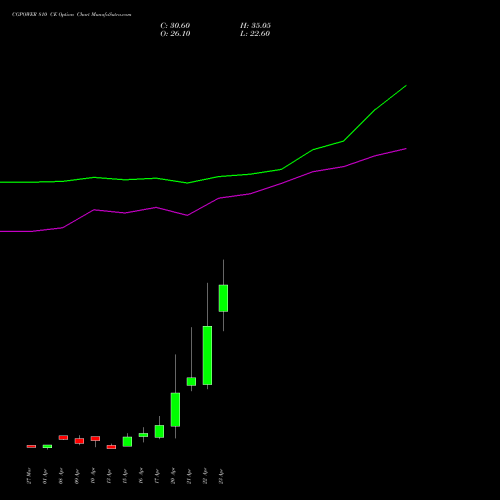Click the green candle above 21 Apr

191,382
